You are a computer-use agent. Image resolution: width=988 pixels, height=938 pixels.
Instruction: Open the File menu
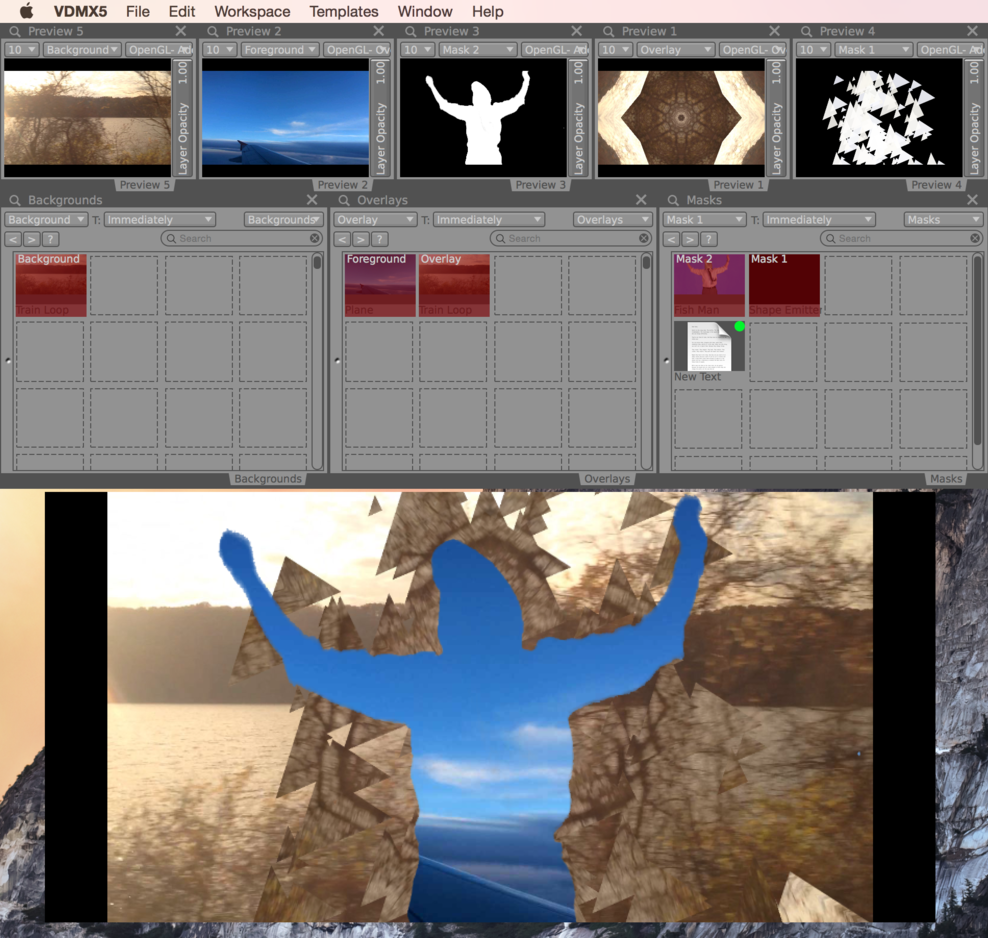point(137,11)
